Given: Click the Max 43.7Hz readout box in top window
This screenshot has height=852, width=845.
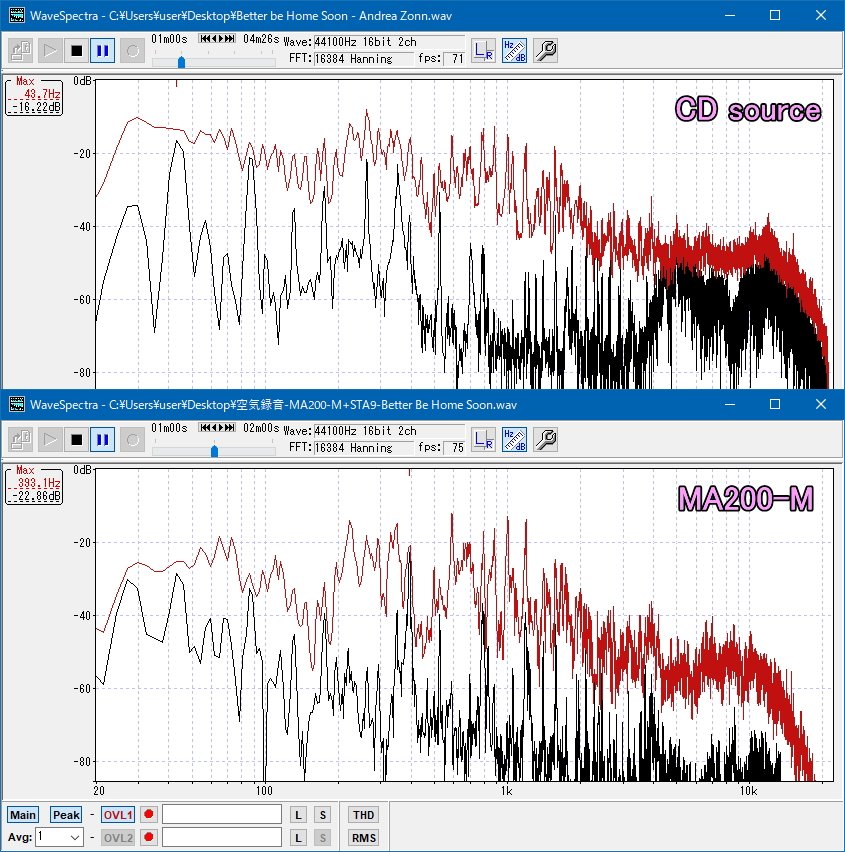Looking at the screenshot, I should [34, 96].
